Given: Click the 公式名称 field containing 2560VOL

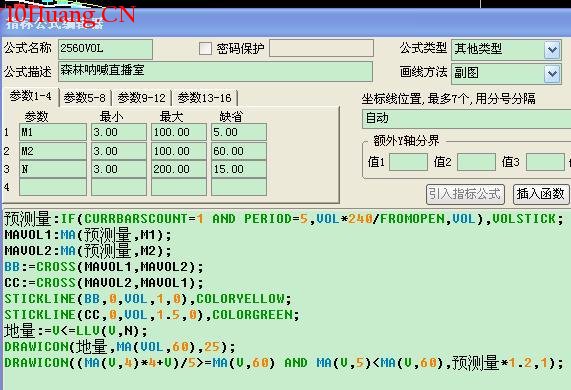Looking at the screenshot, I should click(105, 49).
